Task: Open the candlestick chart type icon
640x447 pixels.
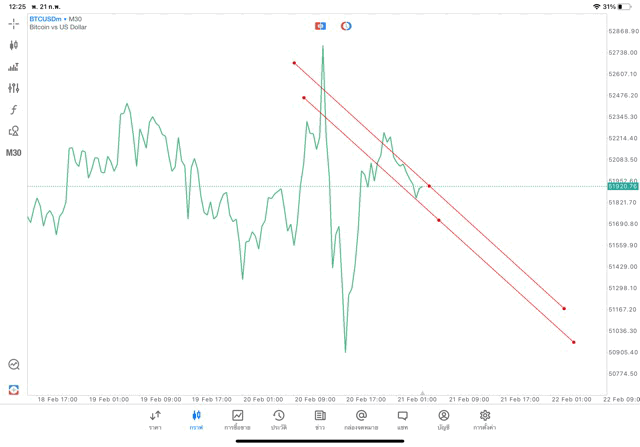Action: pyautogui.click(x=14, y=45)
